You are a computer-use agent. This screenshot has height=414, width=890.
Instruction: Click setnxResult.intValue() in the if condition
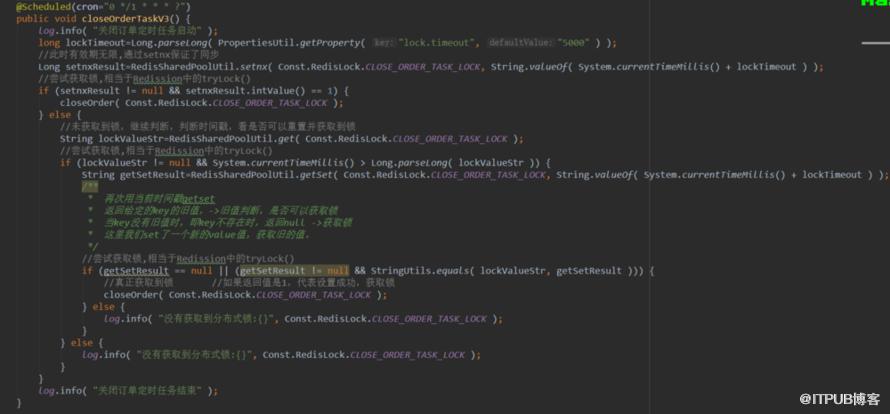245,91
